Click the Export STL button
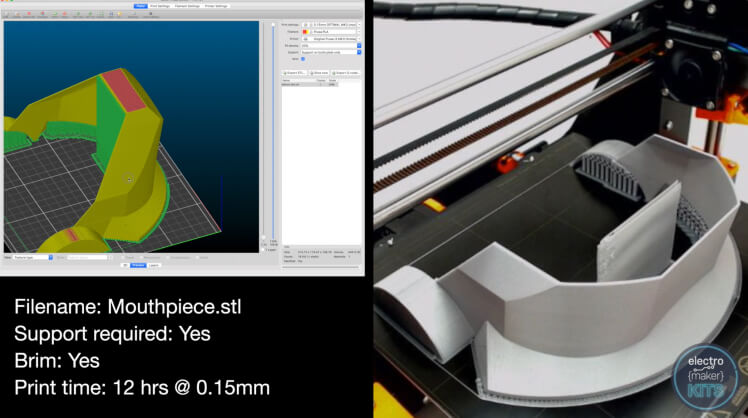Image resolution: width=748 pixels, height=418 pixels. coord(294,73)
